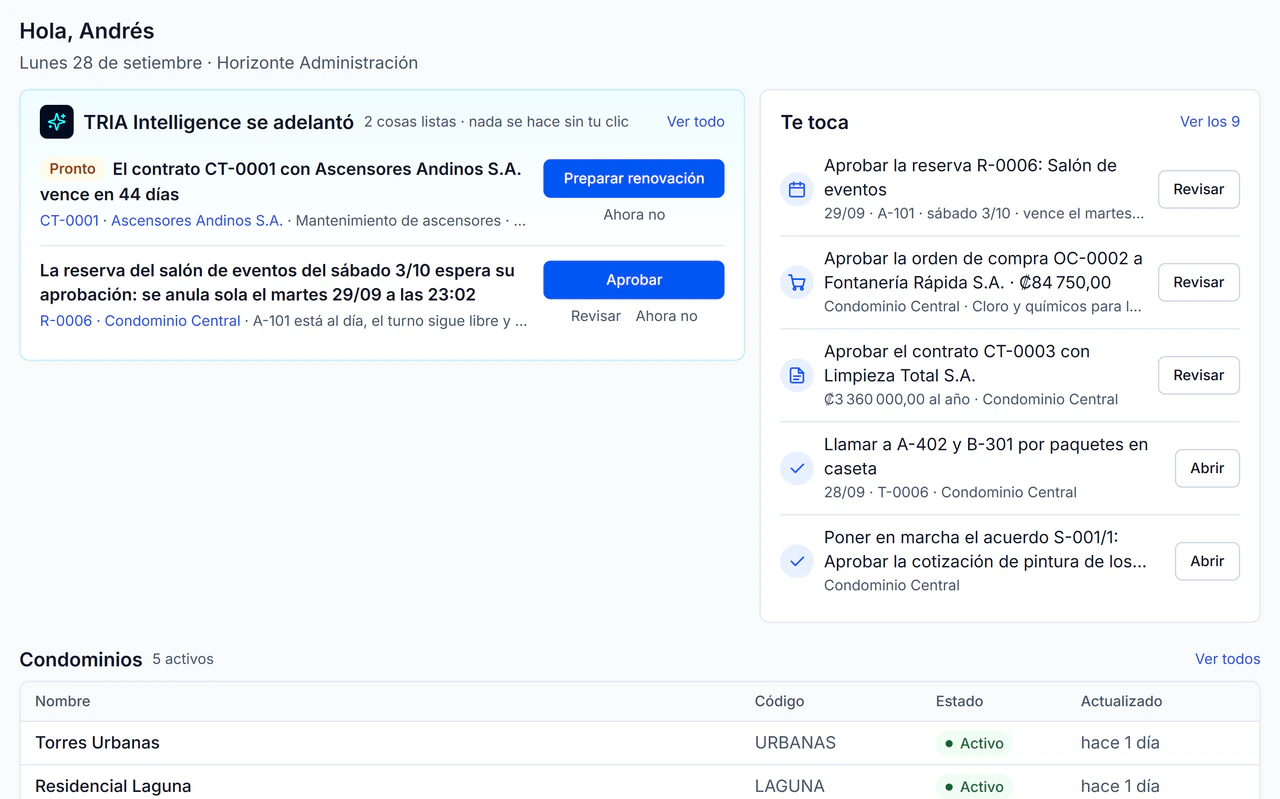The image size is (1280, 799).
Task: Click the 5 activos count label
Action: tap(183, 659)
